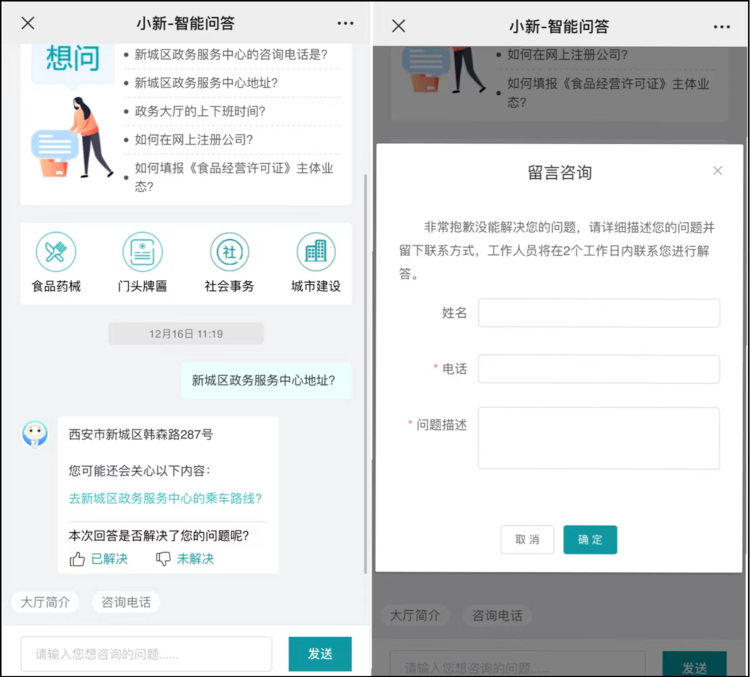Focus the 姓名 input field
The image size is (750, 677).
(598, 313)
